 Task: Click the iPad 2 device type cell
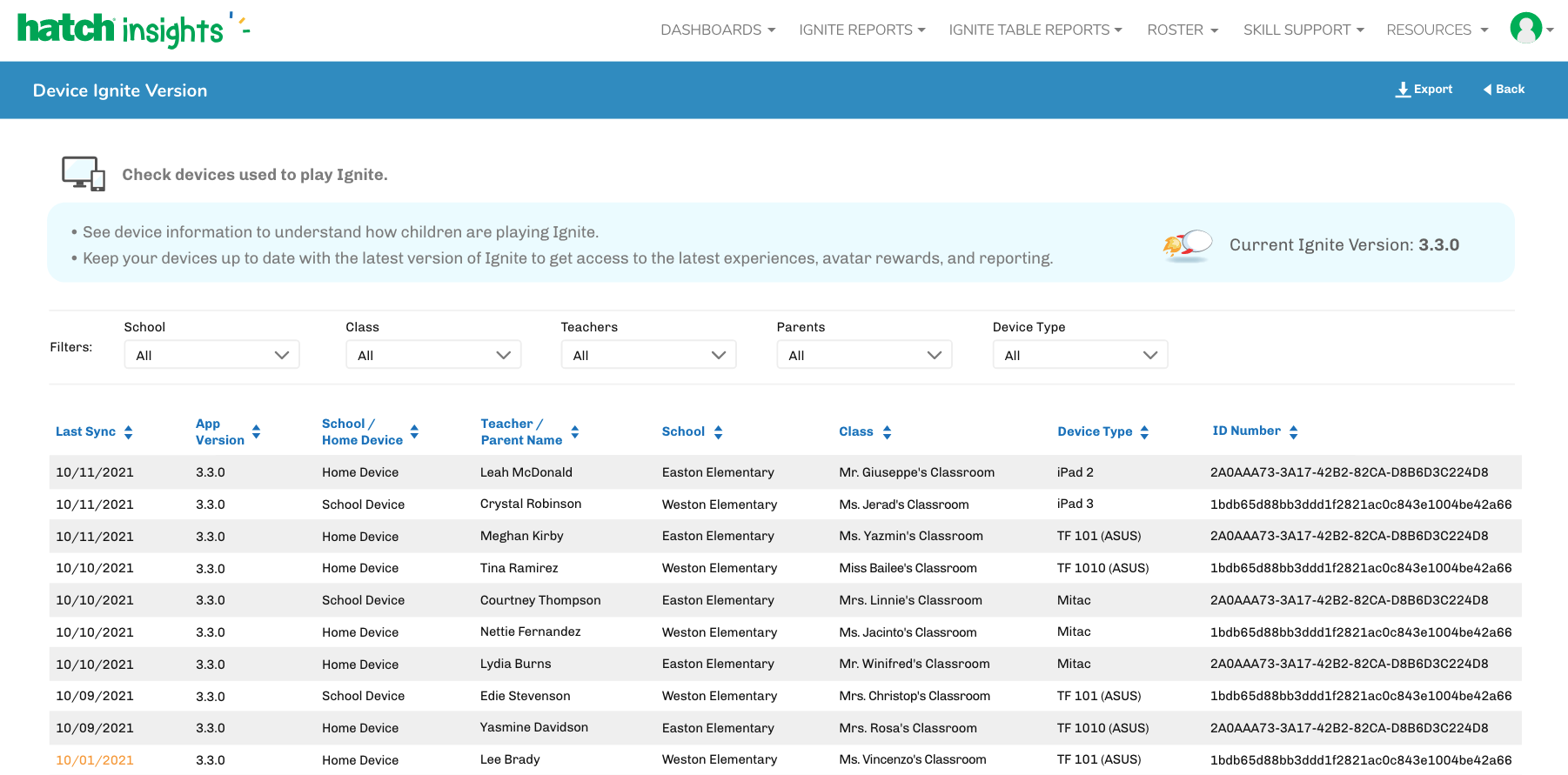(1075, 472)
